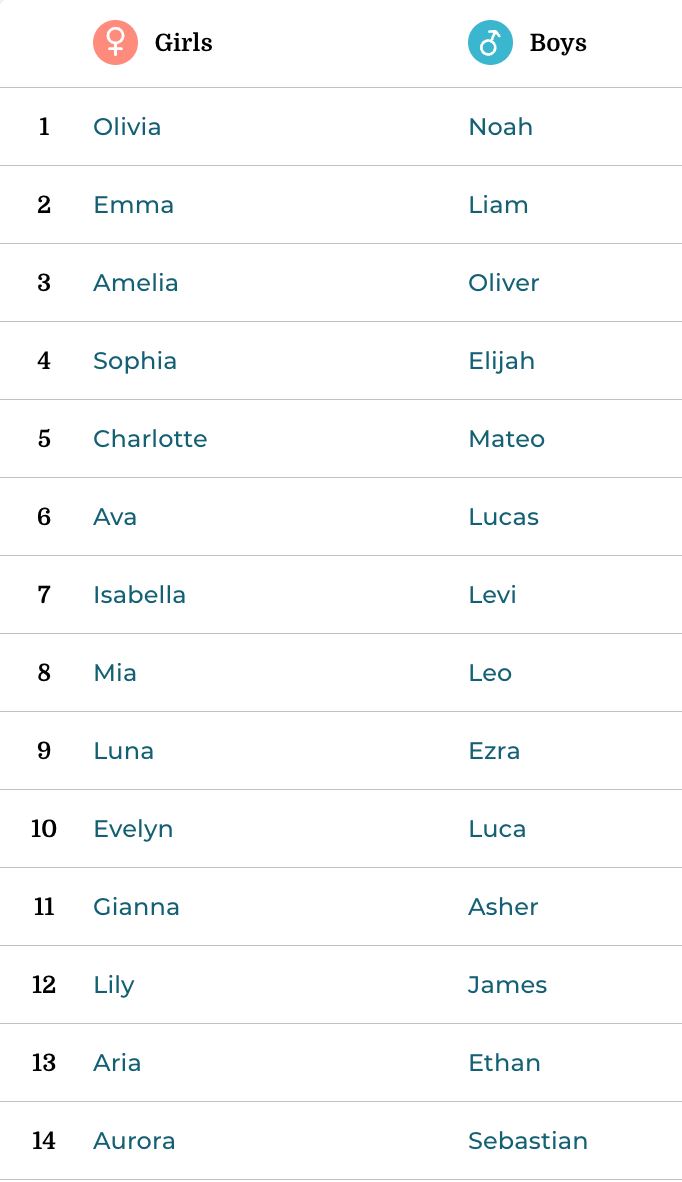This screenshot has width=682, height=1182.
Task: View the name Mateo
Action: click(x=506, y=439)
